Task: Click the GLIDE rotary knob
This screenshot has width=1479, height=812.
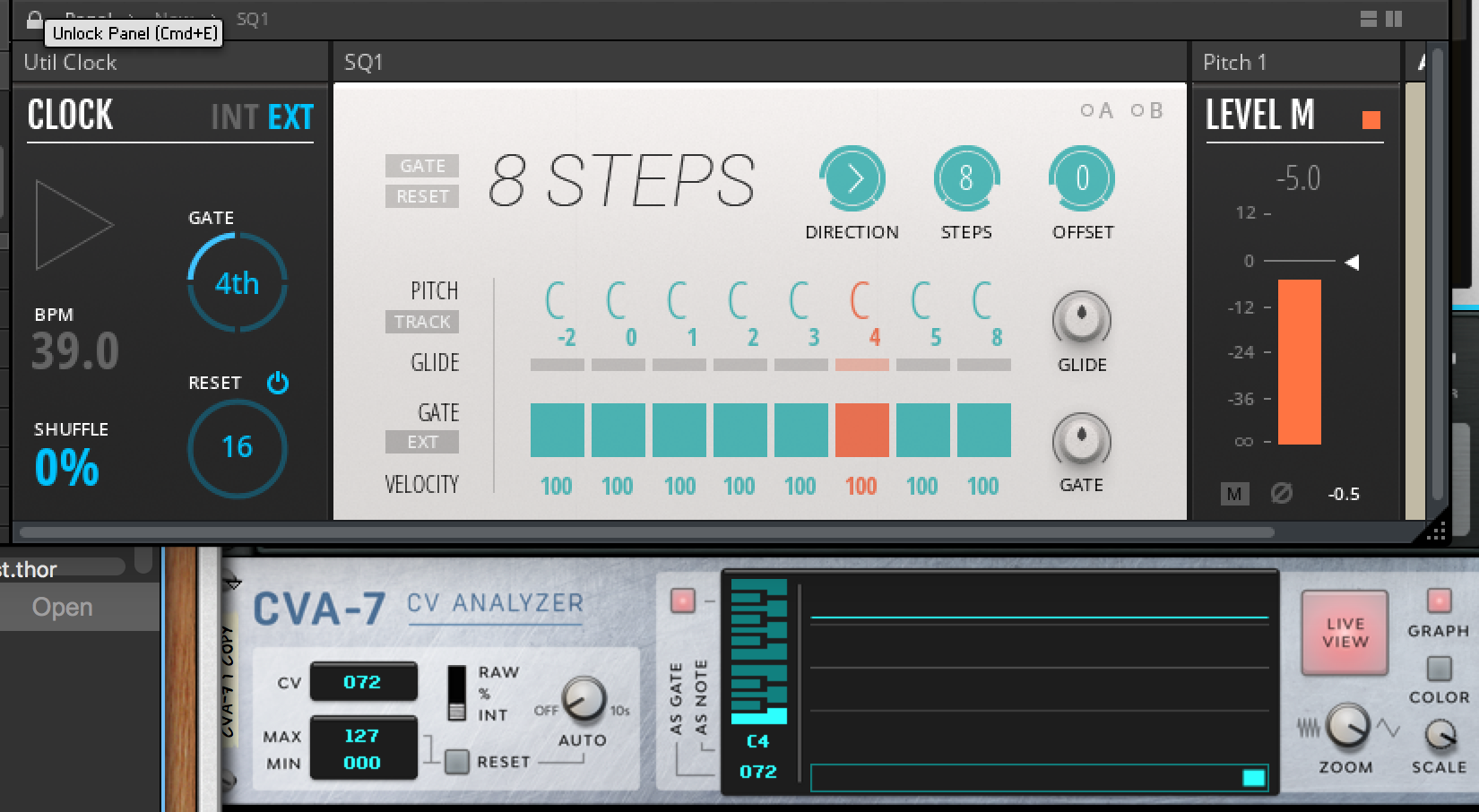Action: [1082, 318]
